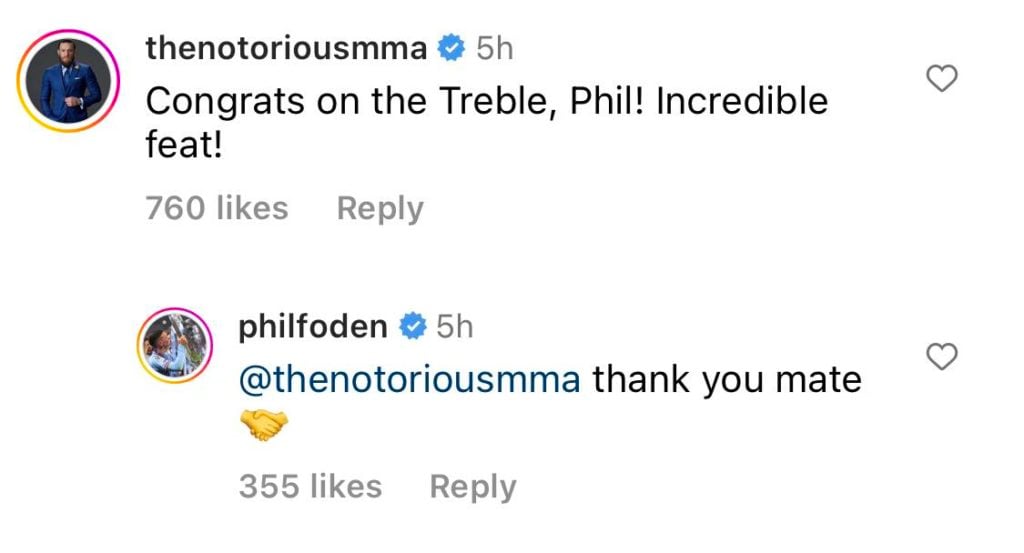Click verified badge next to thenotoriousmma

click(x=451, y=48)
